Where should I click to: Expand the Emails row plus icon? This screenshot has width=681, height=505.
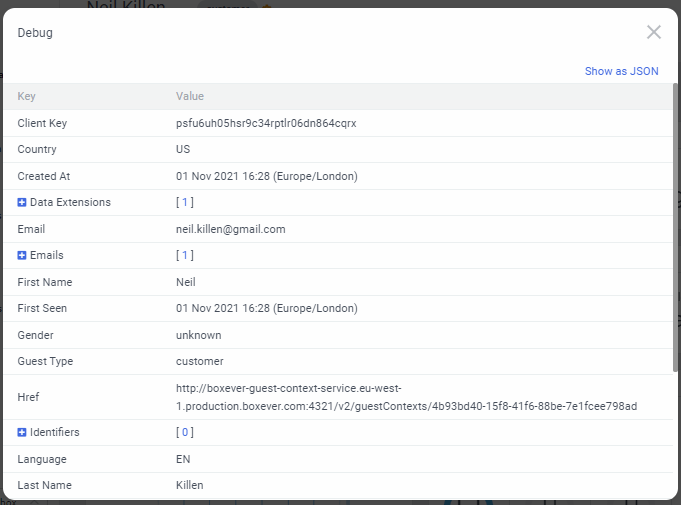22,256
